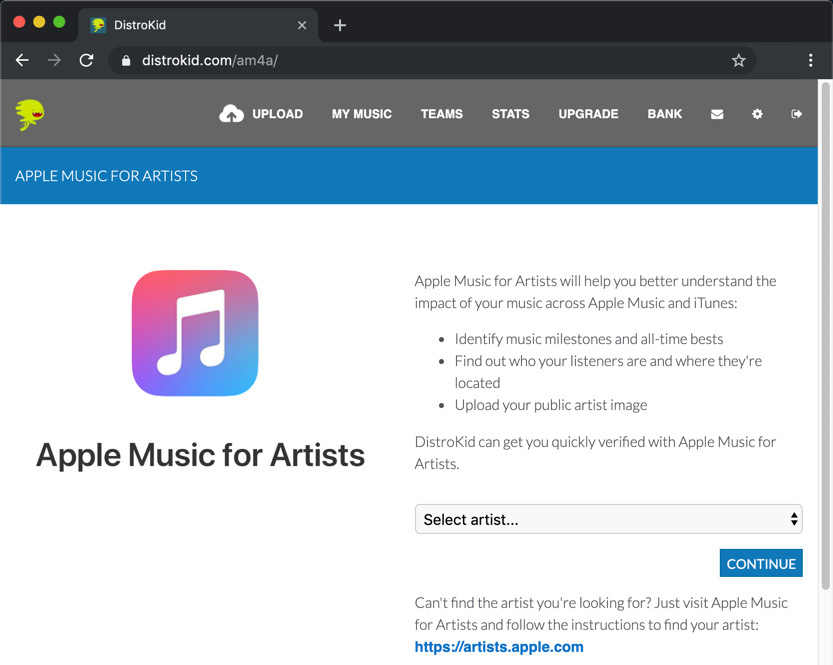Viewport: 833px width, 665px height.
Task: Open settings via the gear icon
Action: click(x=757, y=114)
